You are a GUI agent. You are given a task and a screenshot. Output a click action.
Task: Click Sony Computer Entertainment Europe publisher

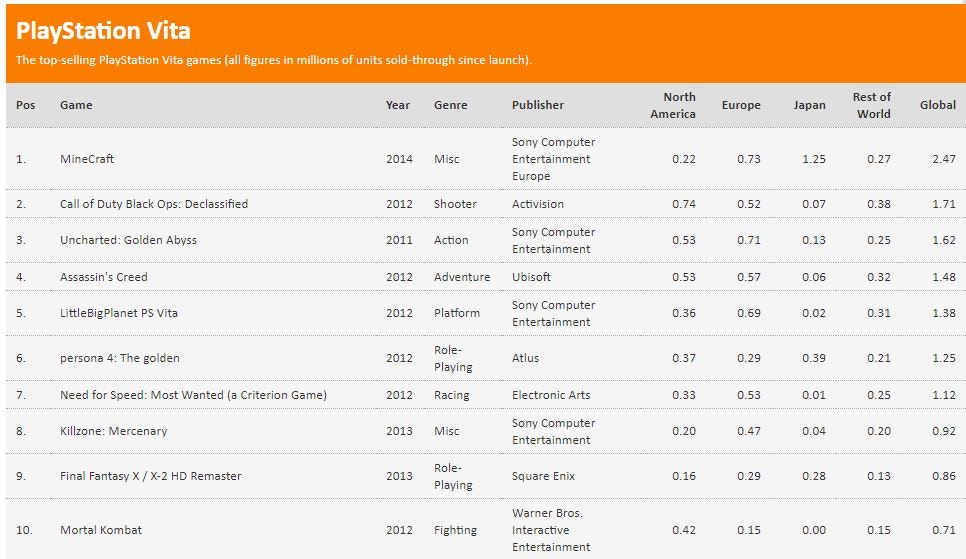click(x=553, y=159)
